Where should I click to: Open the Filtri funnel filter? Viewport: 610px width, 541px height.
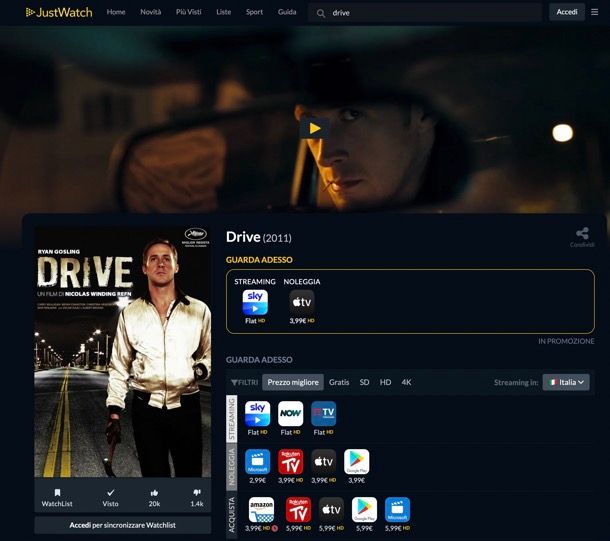point(244,382)
